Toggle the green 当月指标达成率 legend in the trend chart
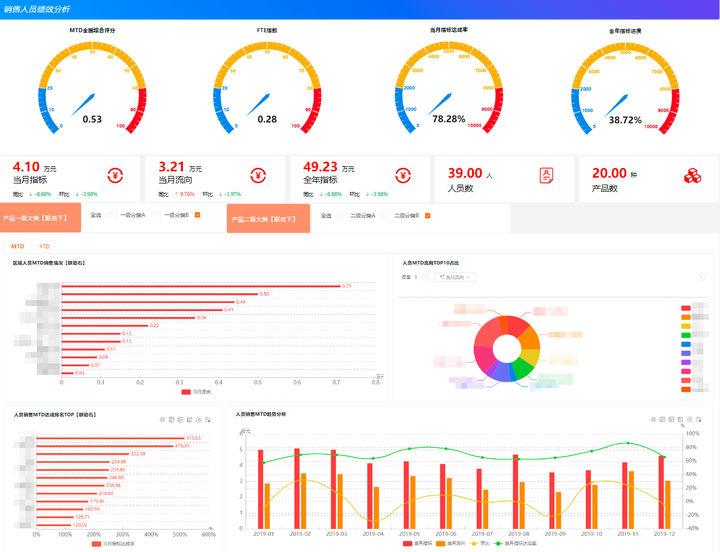Image resolution: width=720 pixels, height=552 pixels. (x=515, y=543)
